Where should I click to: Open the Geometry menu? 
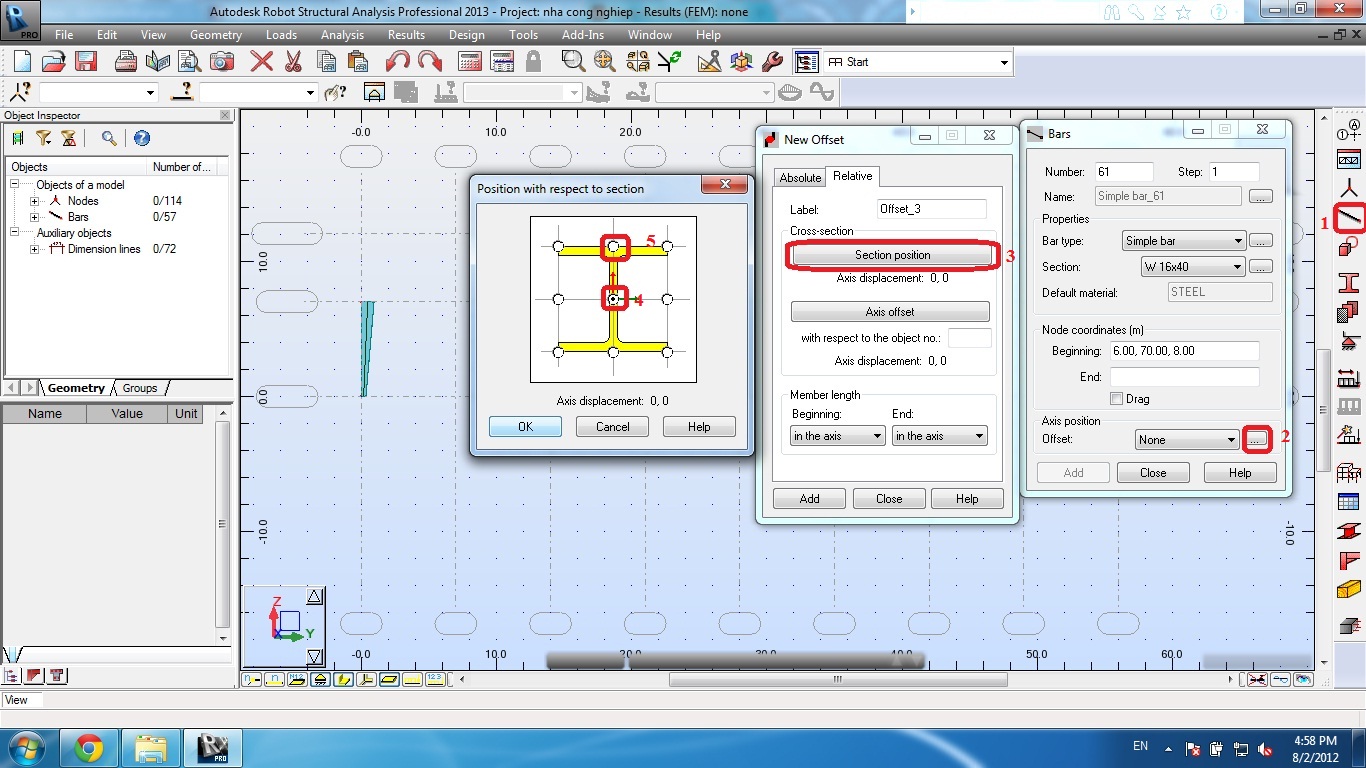coord(216,34)
